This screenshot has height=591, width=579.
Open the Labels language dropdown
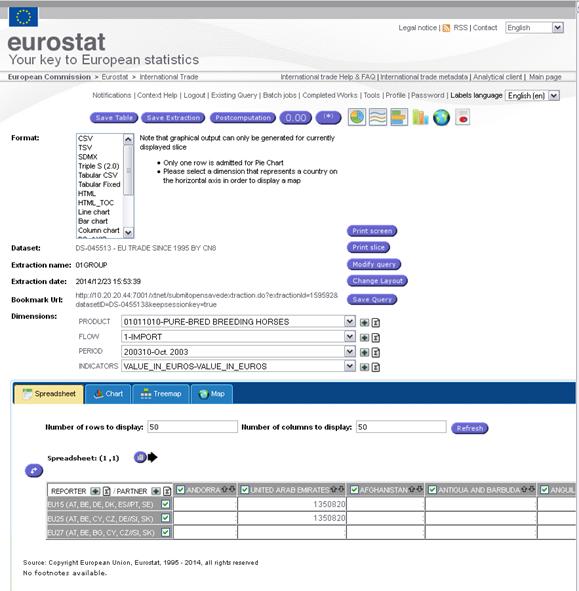click(532, 96)
